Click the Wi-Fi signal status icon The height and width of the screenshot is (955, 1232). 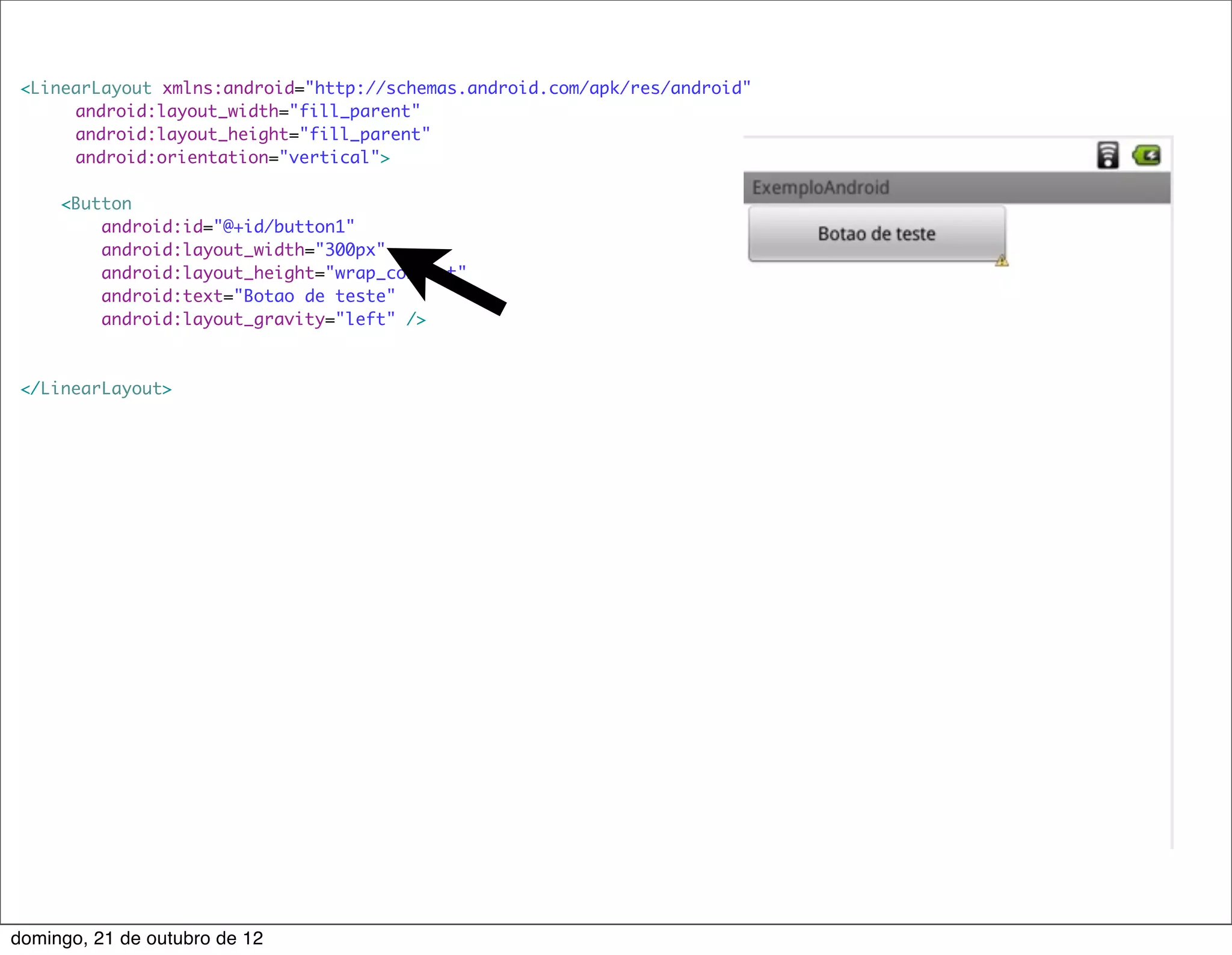(1107, 155)
